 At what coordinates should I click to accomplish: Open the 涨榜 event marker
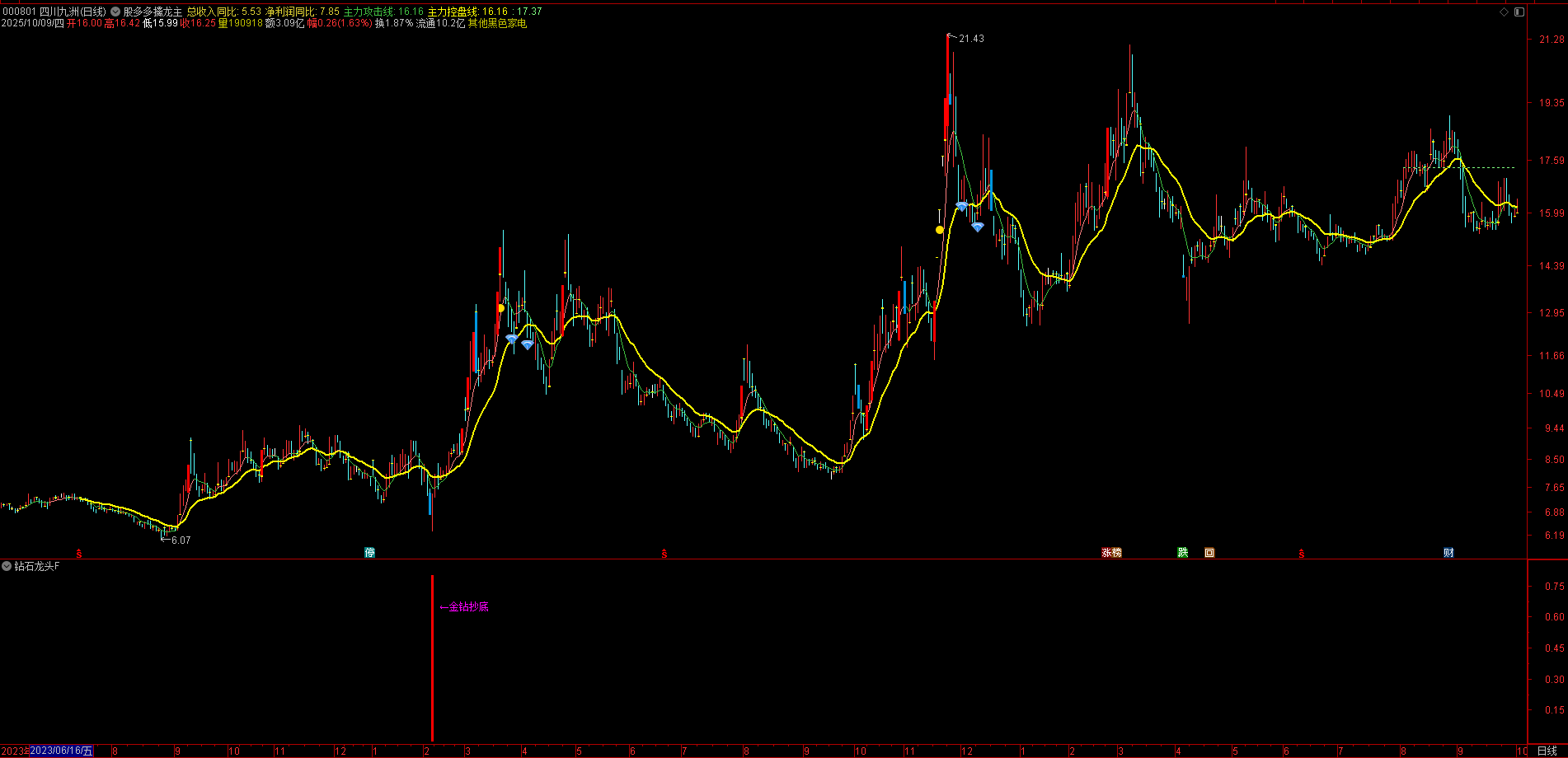(1111, 553)
